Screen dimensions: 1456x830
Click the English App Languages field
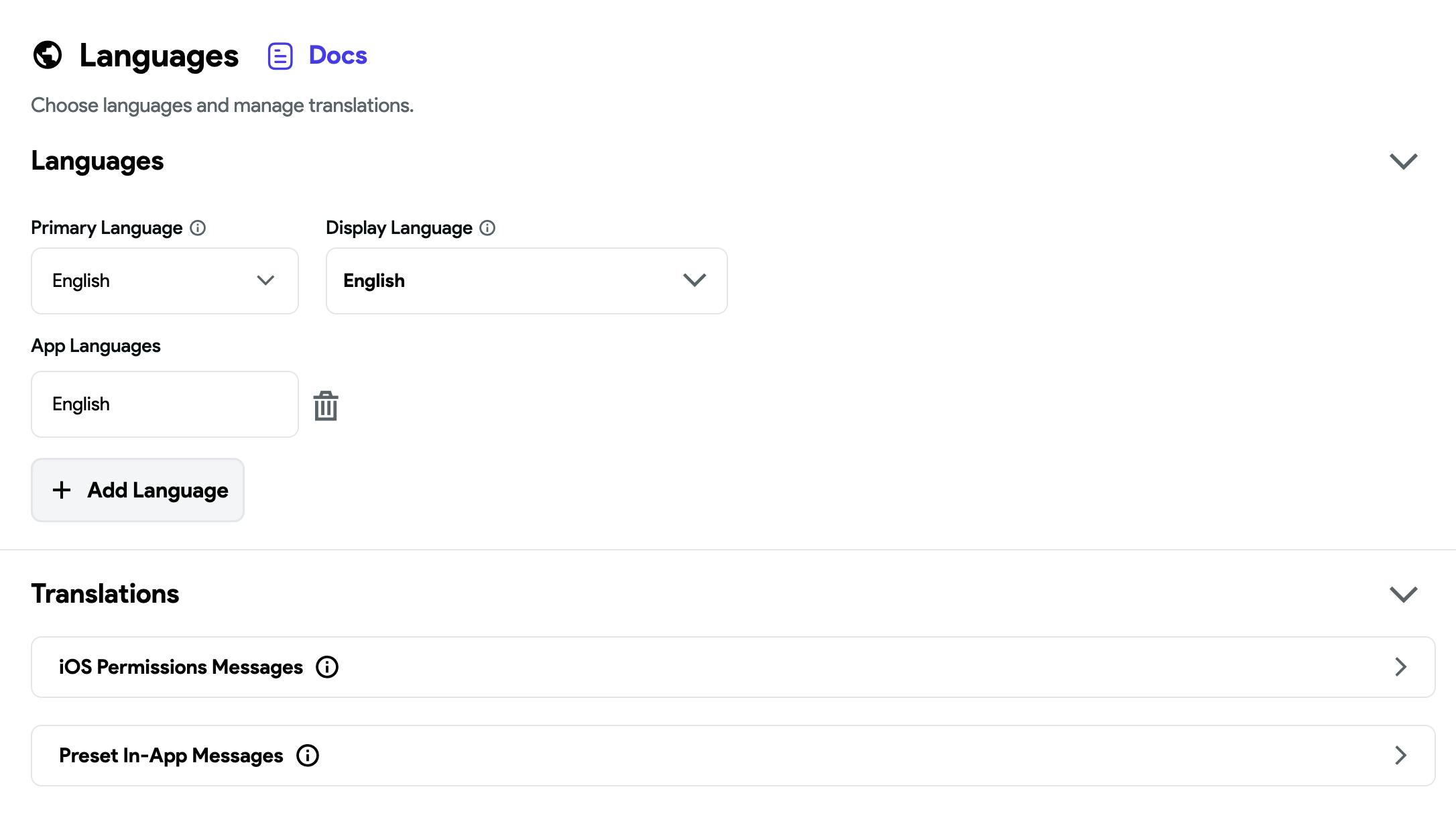coord(164,404)
